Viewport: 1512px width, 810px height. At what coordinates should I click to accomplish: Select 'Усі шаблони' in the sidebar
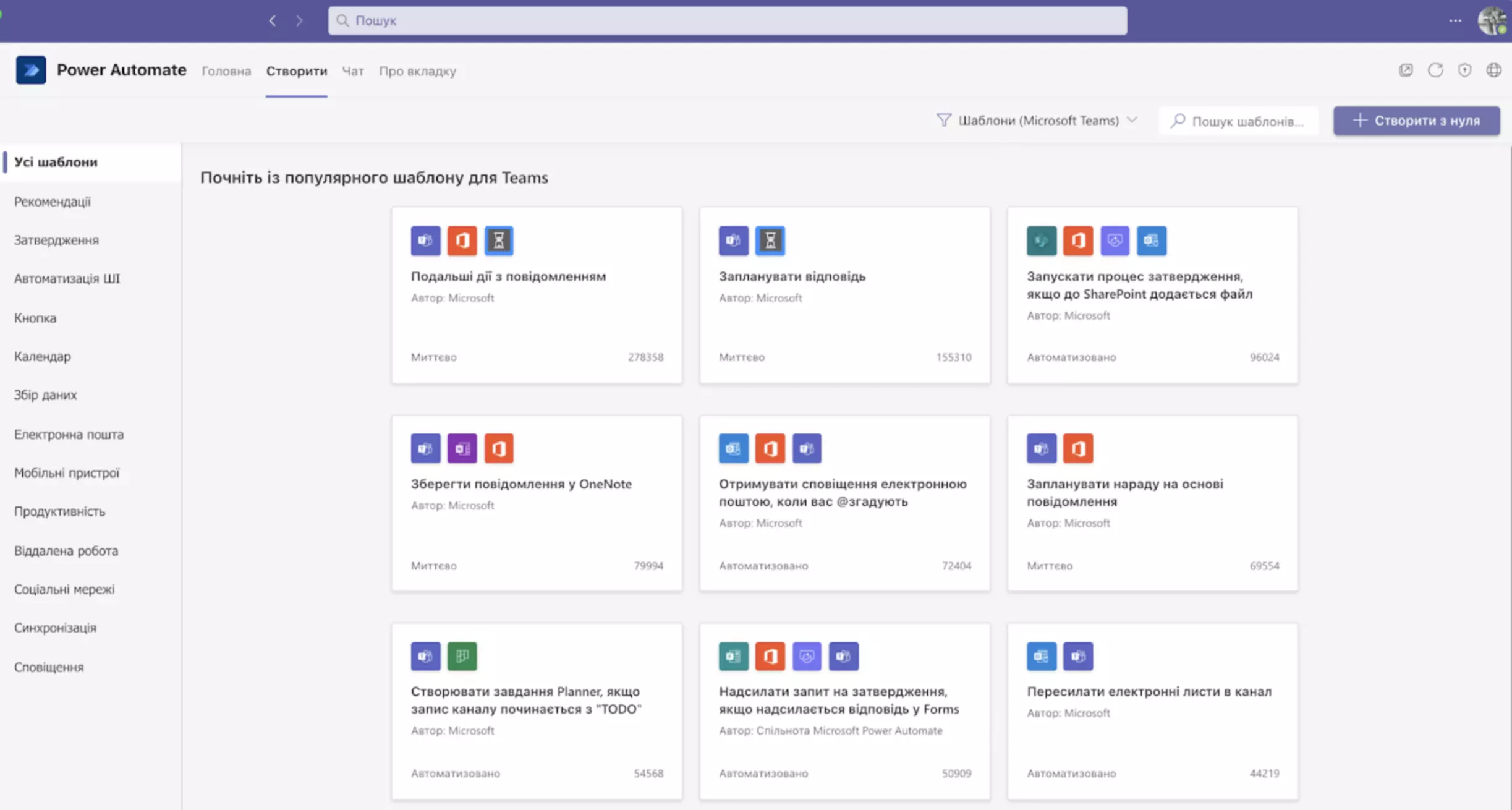click(x=91, y=162)
